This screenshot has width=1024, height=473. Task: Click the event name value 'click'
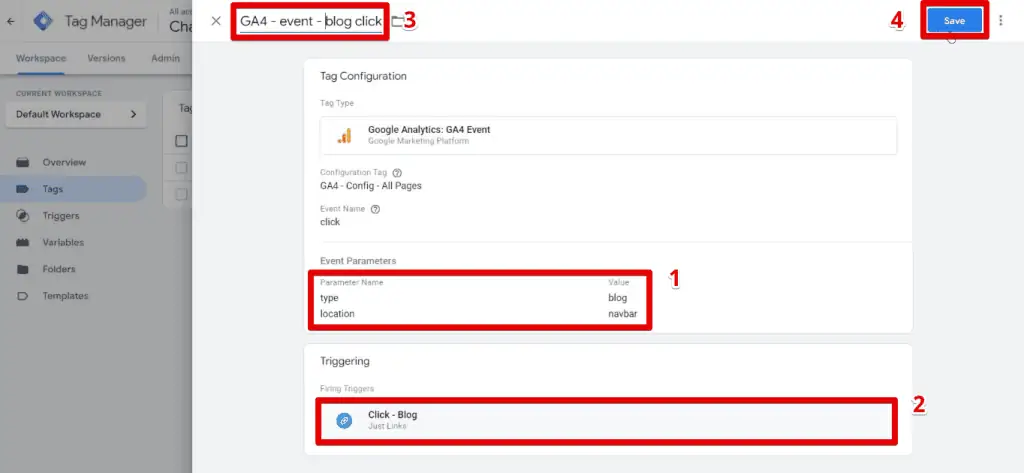[x=330, y=222]
